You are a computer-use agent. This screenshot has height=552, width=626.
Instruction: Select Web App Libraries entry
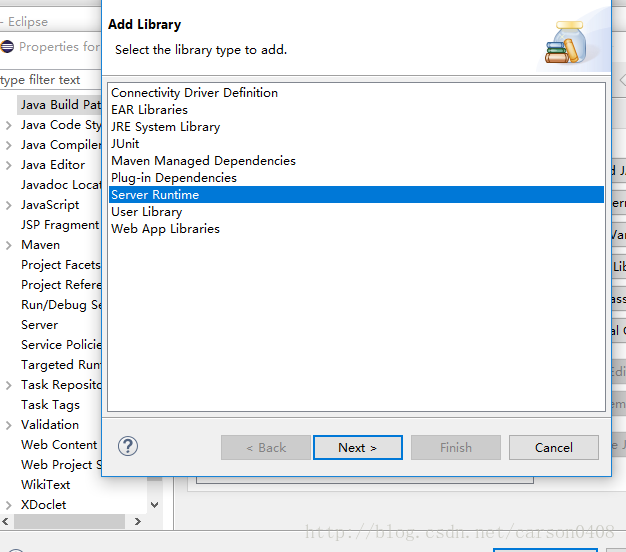356,229
